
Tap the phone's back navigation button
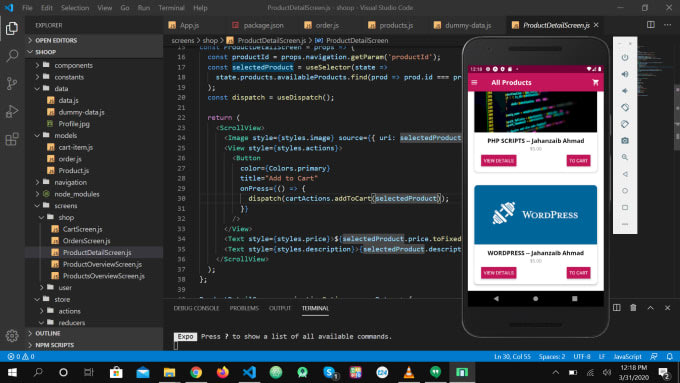pyautogui.click(x=496, y=298)
